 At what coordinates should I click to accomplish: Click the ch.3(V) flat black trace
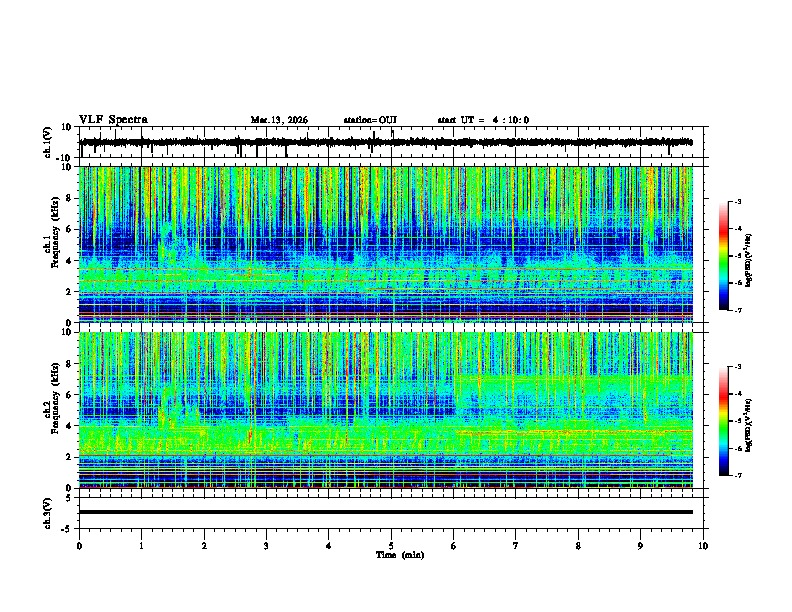point(386,512)
